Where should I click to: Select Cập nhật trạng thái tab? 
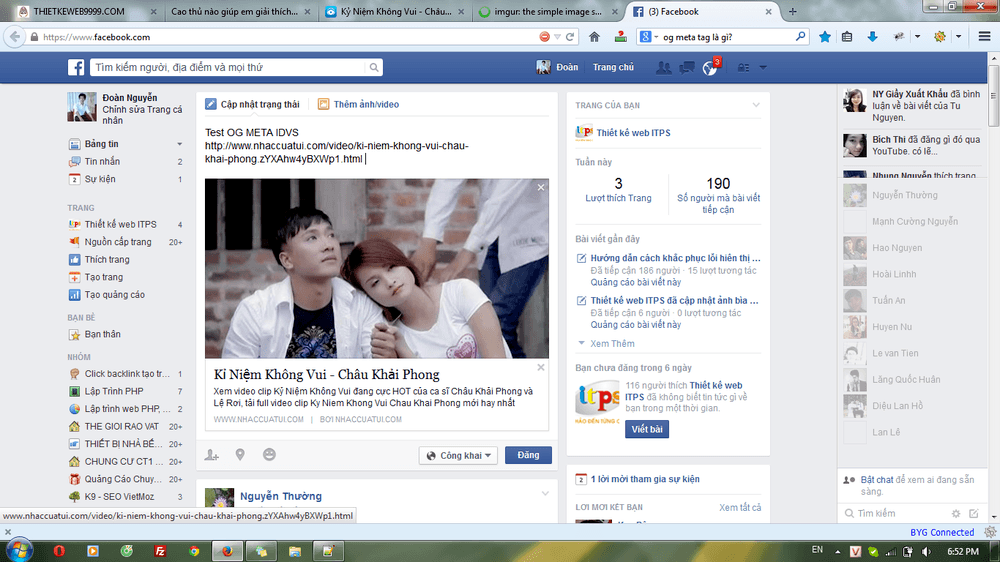(252, 104)
